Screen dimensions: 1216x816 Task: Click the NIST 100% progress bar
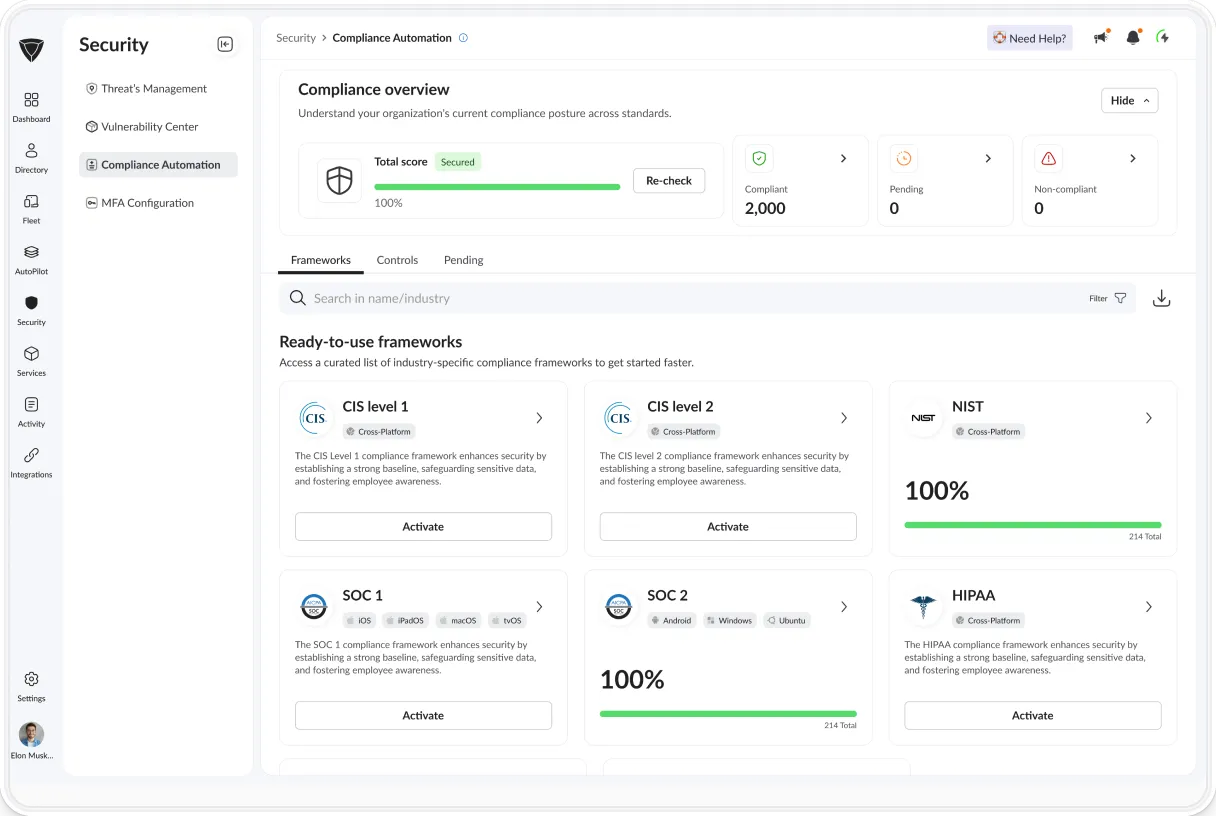coord(1032,524)
